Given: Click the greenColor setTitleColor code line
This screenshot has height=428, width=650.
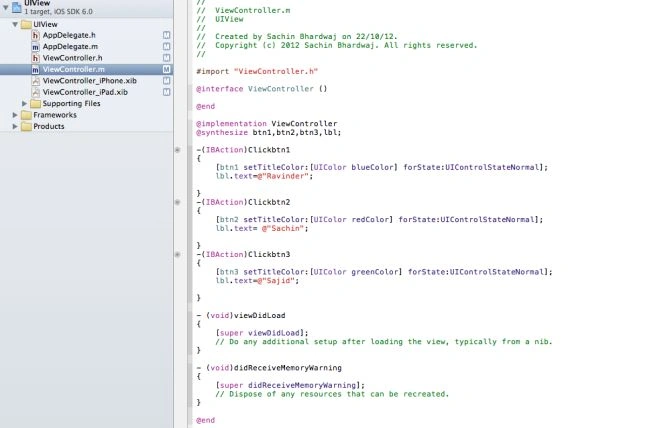Looking at the screenshot, I should point(384,272).
